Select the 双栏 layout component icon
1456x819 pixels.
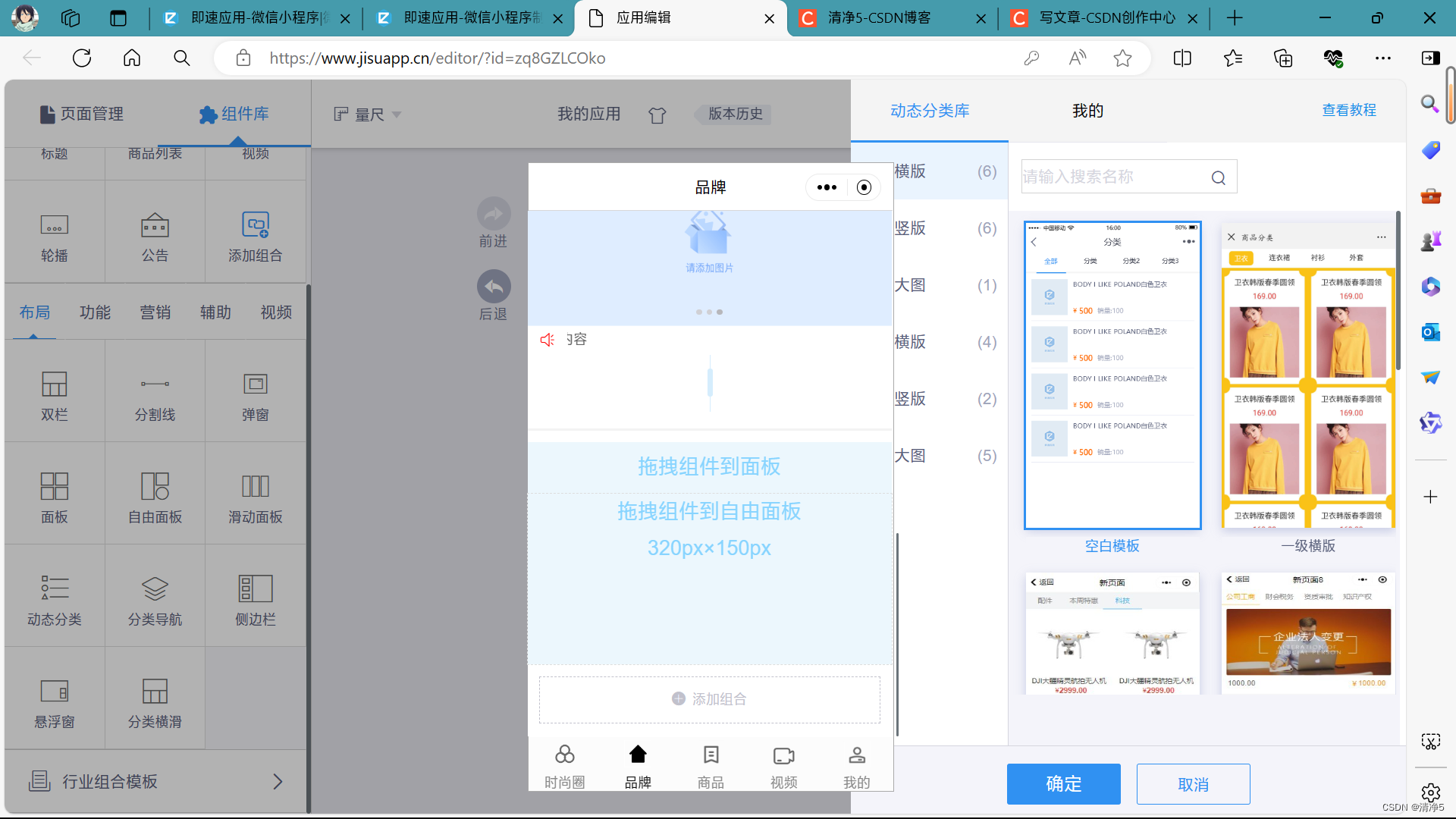point(54,384)
